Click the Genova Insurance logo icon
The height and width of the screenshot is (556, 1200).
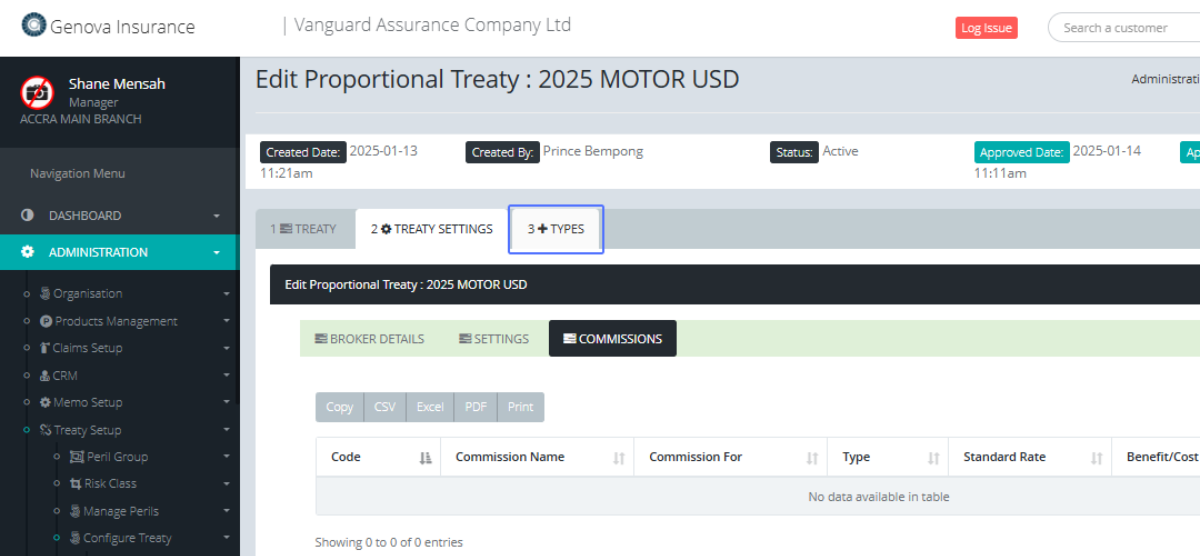[34, 26]
